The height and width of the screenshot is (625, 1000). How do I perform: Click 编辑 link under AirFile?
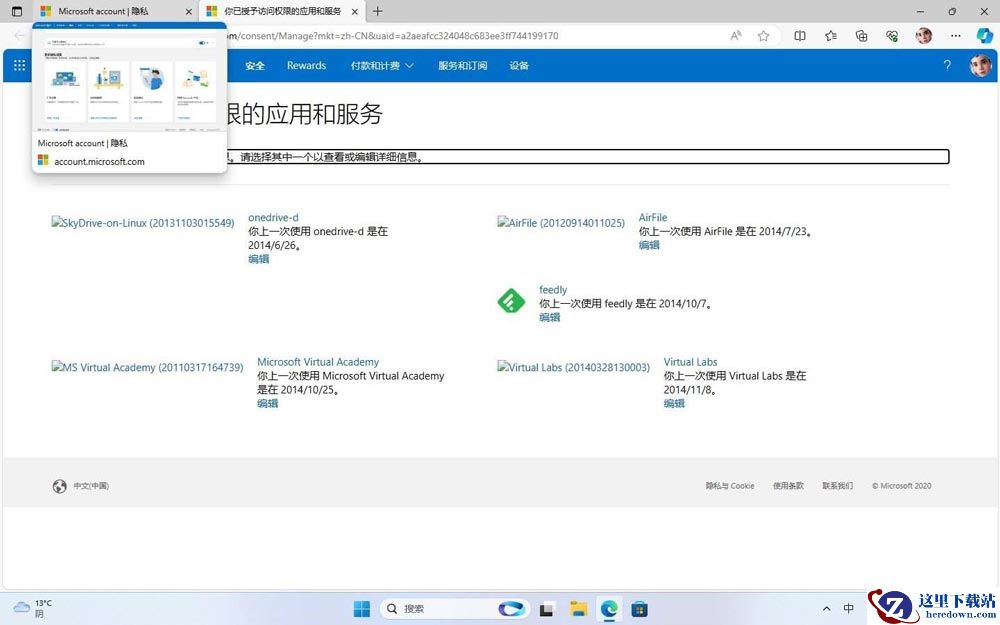point(649,245)
